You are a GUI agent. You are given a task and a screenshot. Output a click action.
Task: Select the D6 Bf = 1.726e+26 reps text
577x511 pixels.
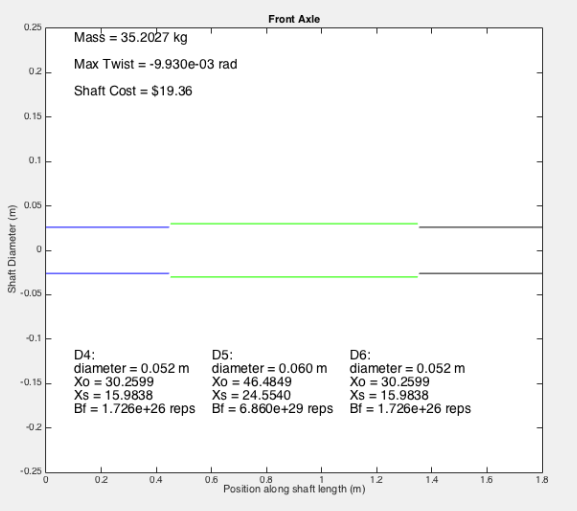(x=410, y=409)
